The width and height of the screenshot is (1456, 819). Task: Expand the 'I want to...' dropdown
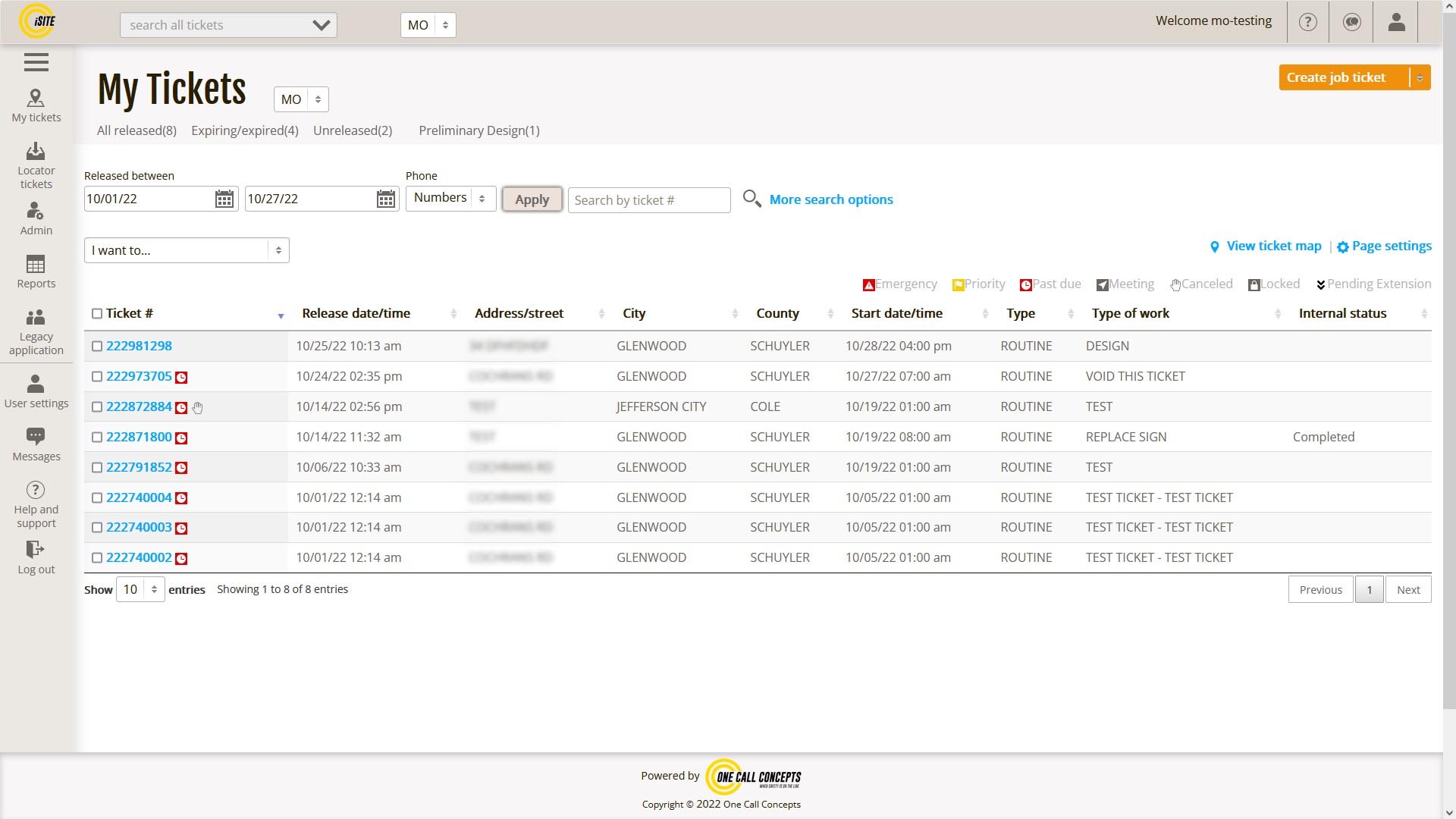tap(187, 250)
